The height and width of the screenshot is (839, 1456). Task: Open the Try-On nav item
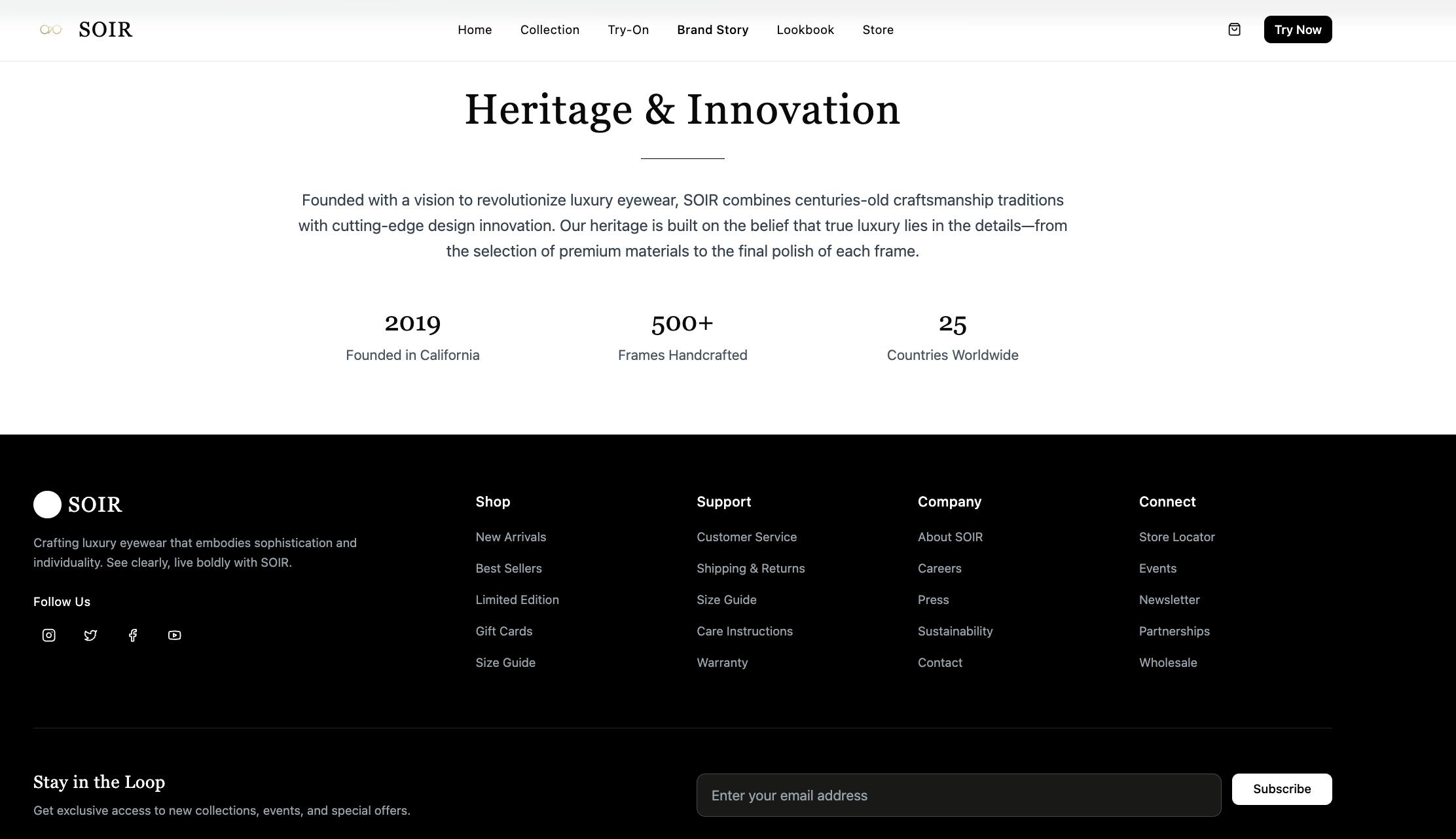[x=628, y=30]
